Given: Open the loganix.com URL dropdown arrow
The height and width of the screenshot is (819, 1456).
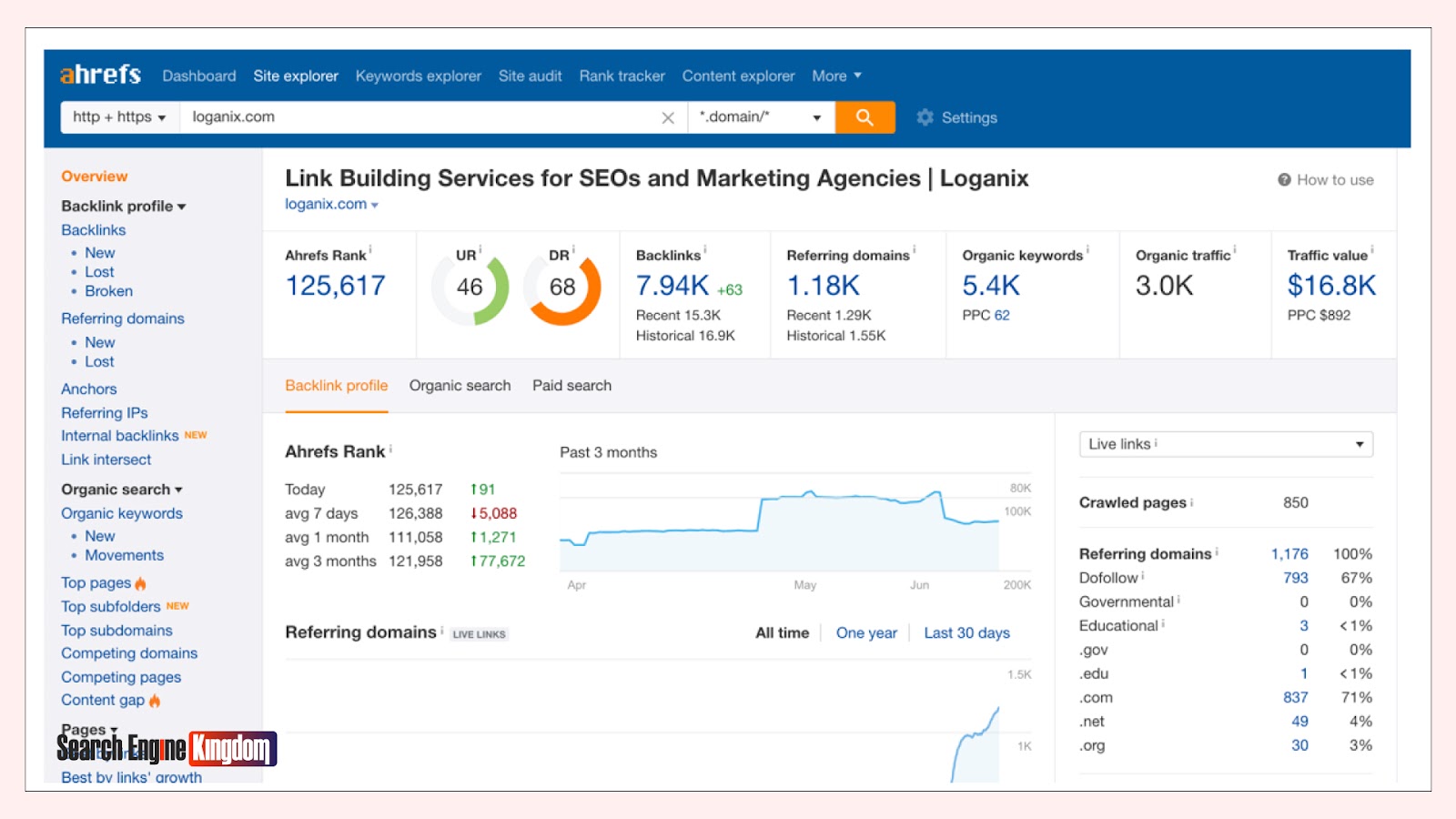Looking at the screenshot, I should [375, 206].
